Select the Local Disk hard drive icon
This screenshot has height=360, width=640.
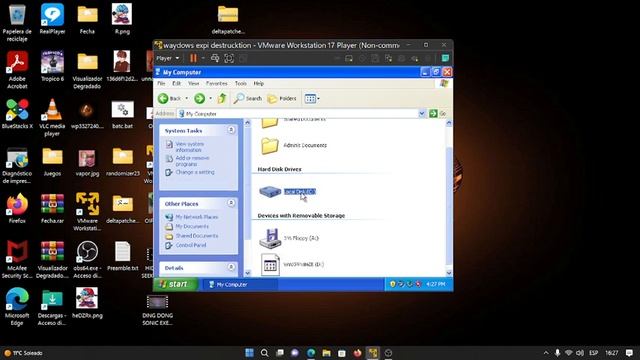[270, 191]
